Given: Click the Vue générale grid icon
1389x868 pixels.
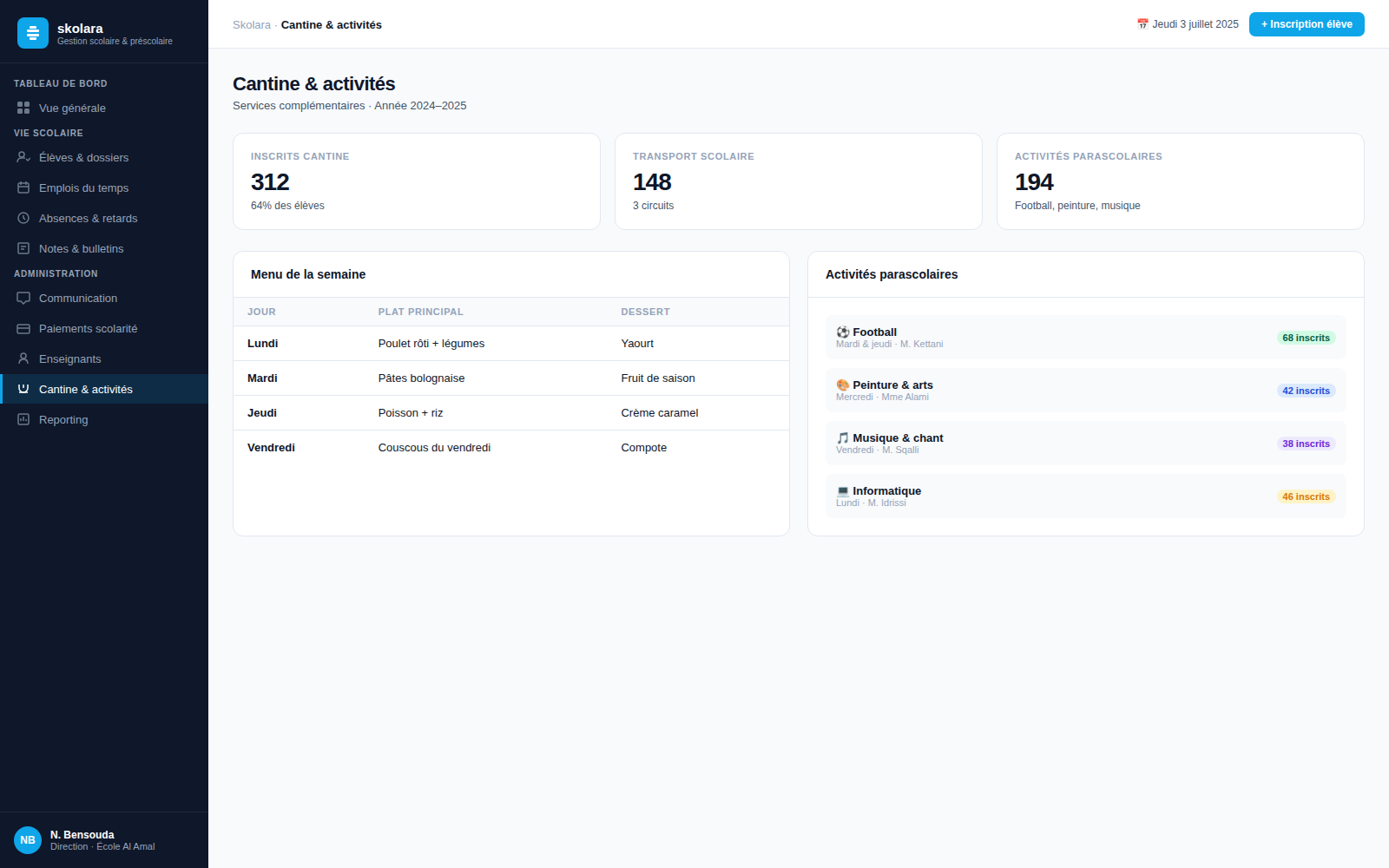Looking at the screenshot, I should 23,108.
